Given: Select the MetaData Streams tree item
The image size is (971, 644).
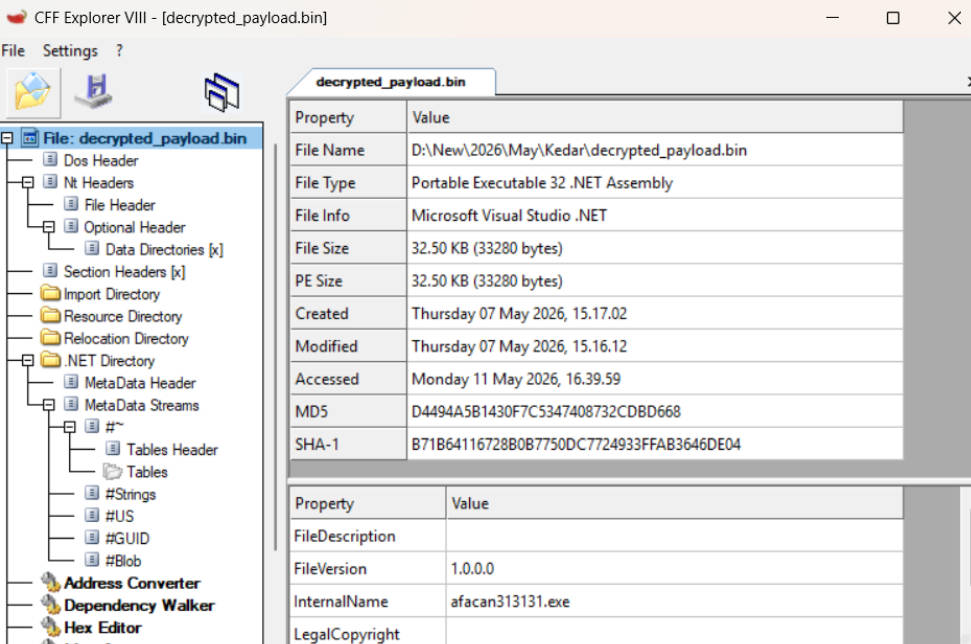Looking at the screenshot, I should click(142, 405).
